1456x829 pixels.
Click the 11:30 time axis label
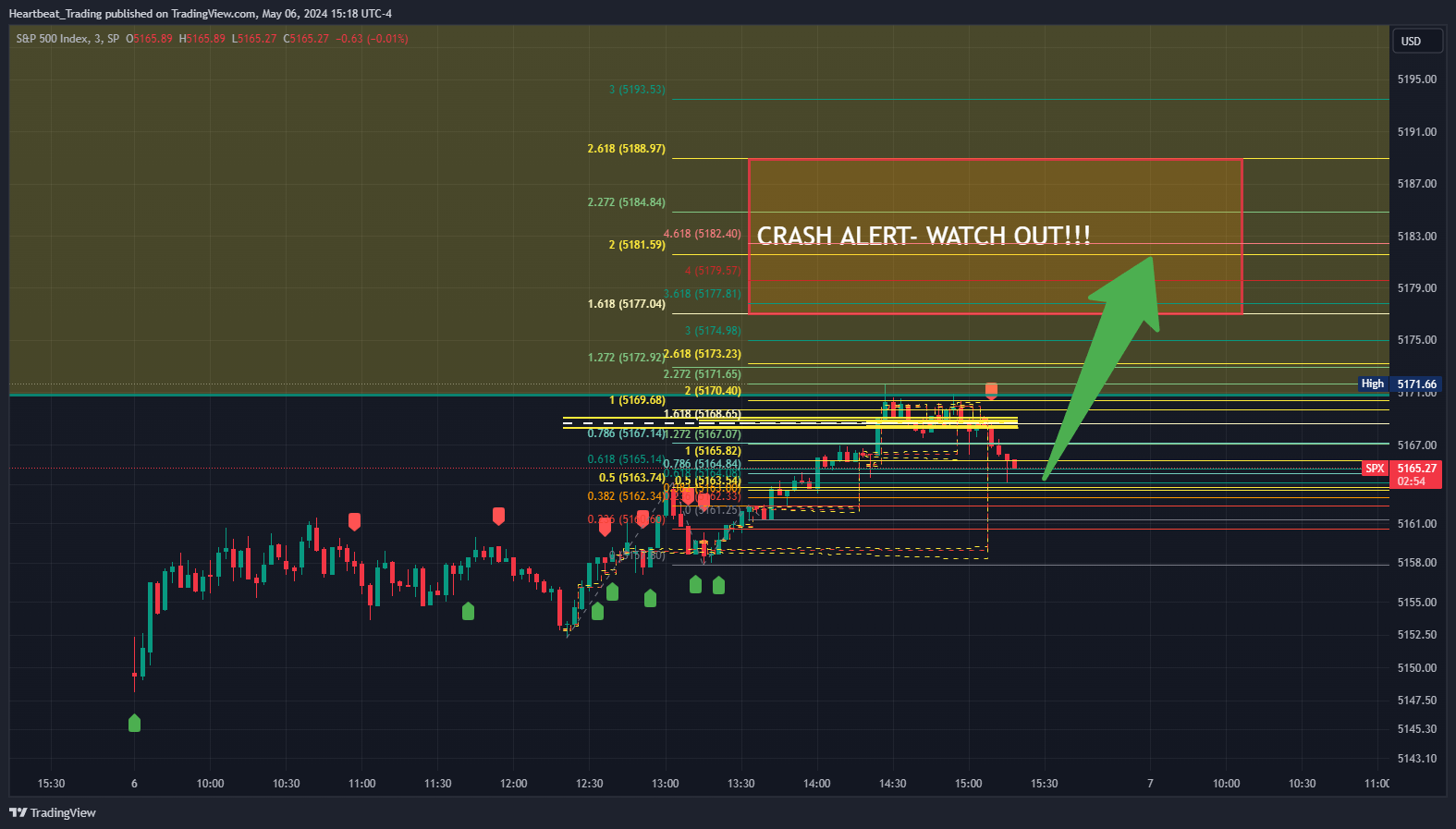438,784
